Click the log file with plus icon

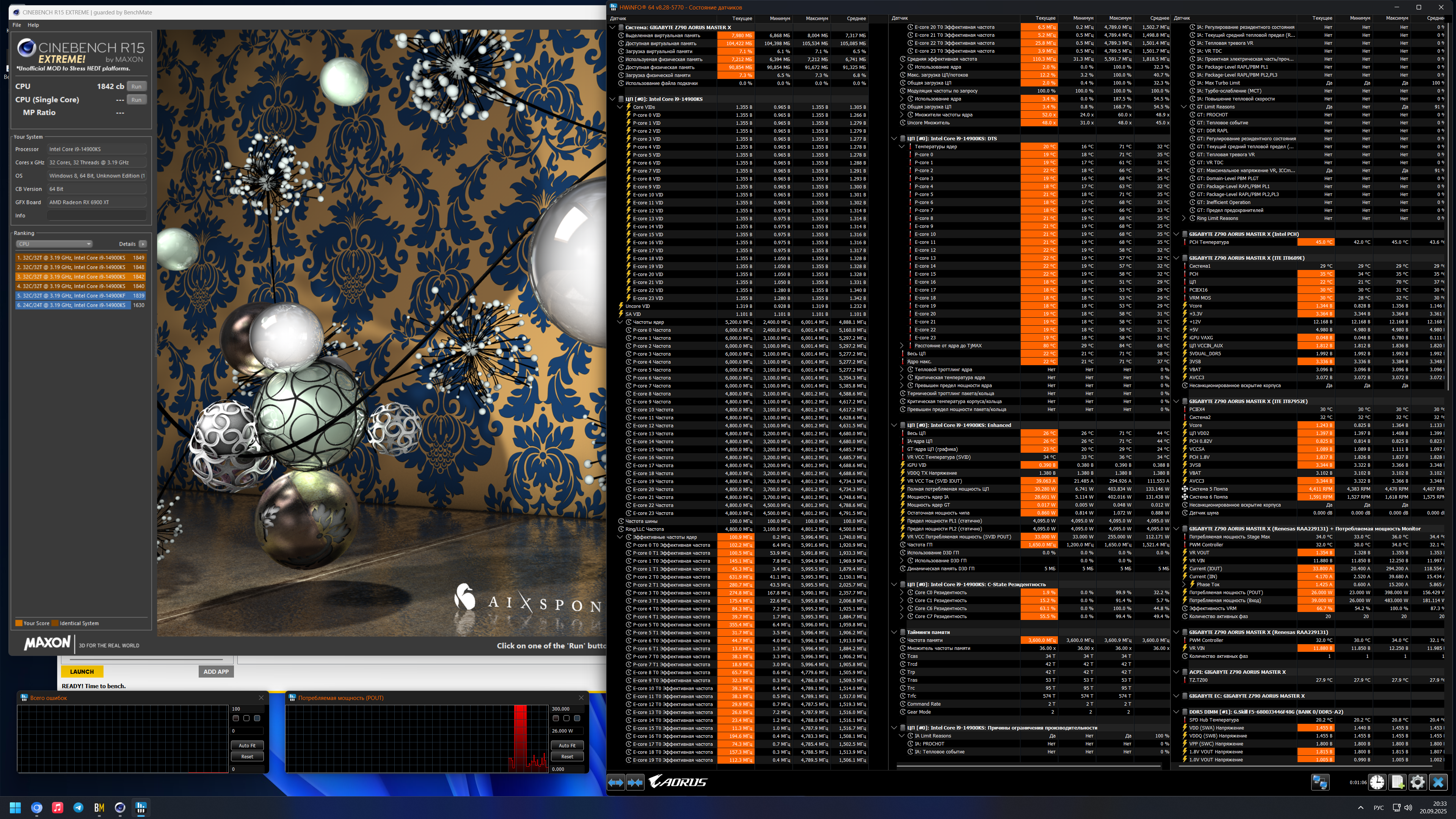(x=1397, y=782)
